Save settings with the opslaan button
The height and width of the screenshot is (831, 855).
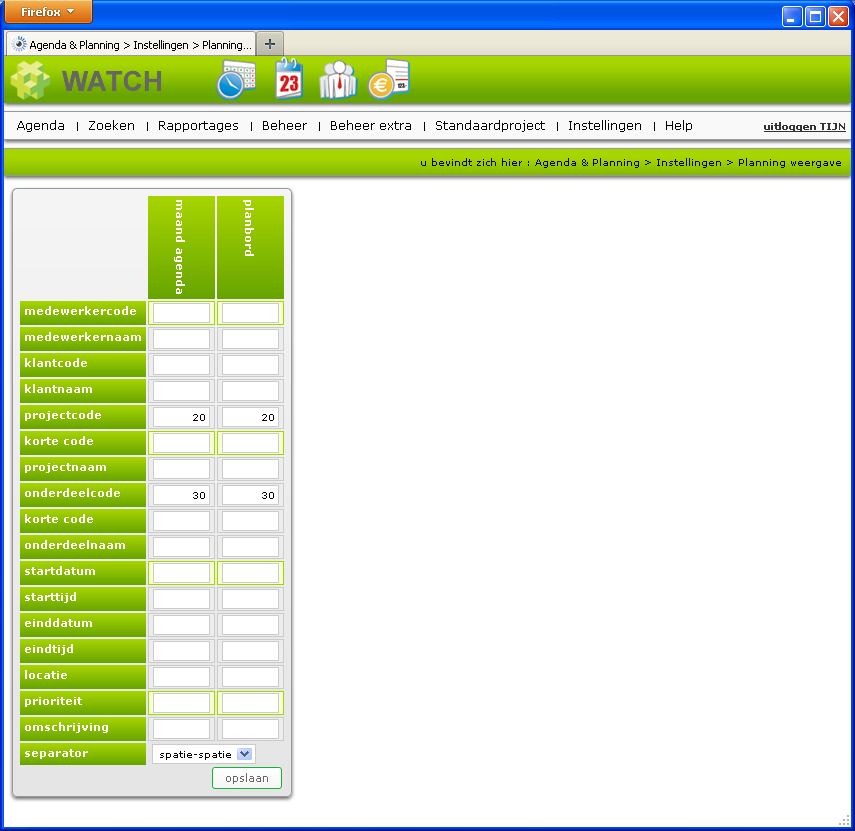(x=247, y=778)
